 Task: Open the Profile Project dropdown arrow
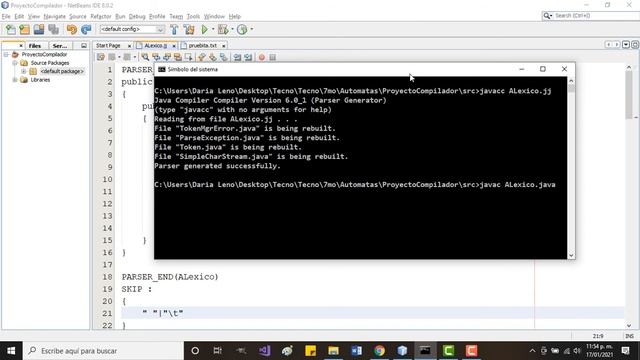click(251, 29)
